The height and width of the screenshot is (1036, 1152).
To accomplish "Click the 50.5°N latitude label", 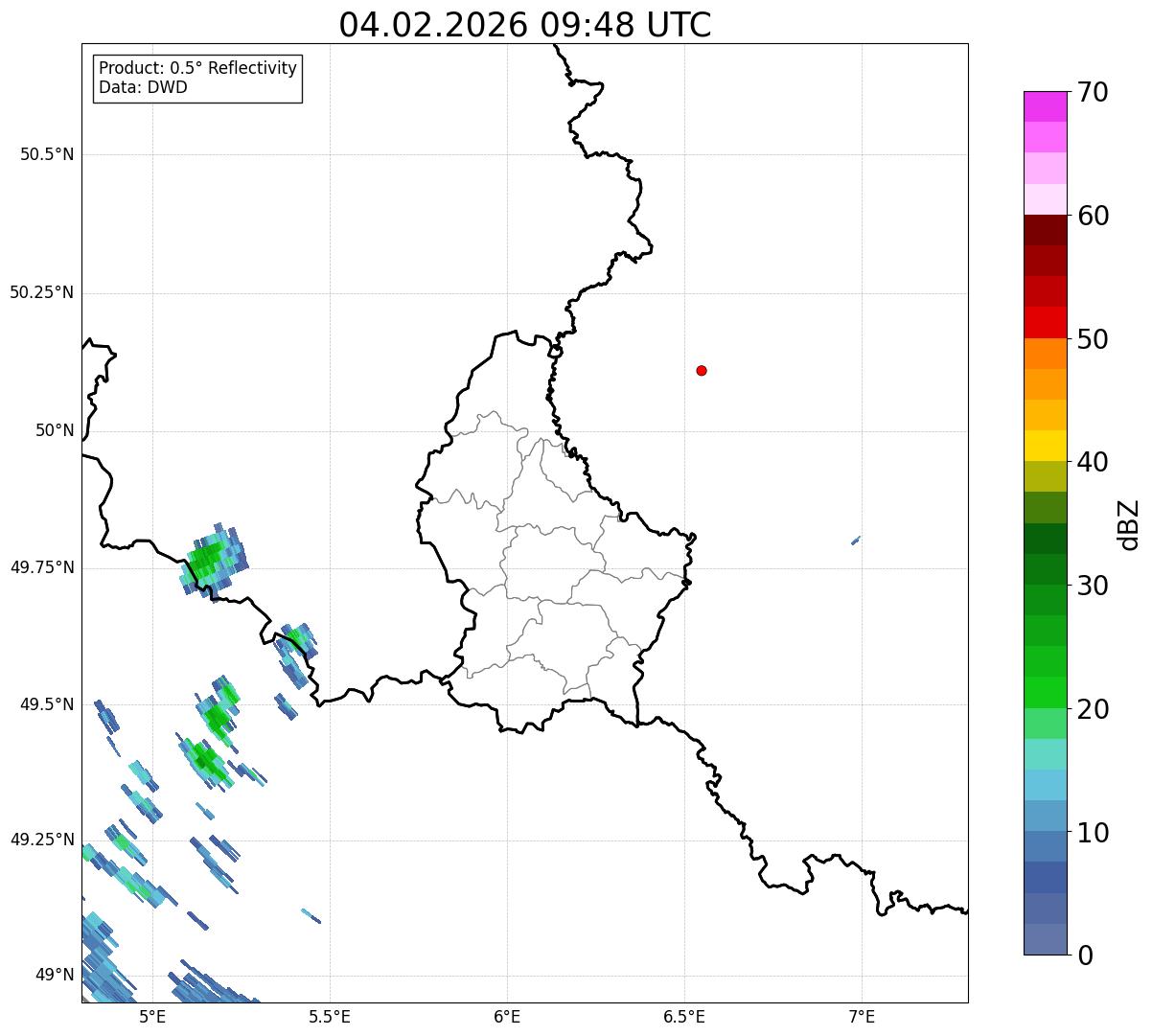I will click(47, 154).
